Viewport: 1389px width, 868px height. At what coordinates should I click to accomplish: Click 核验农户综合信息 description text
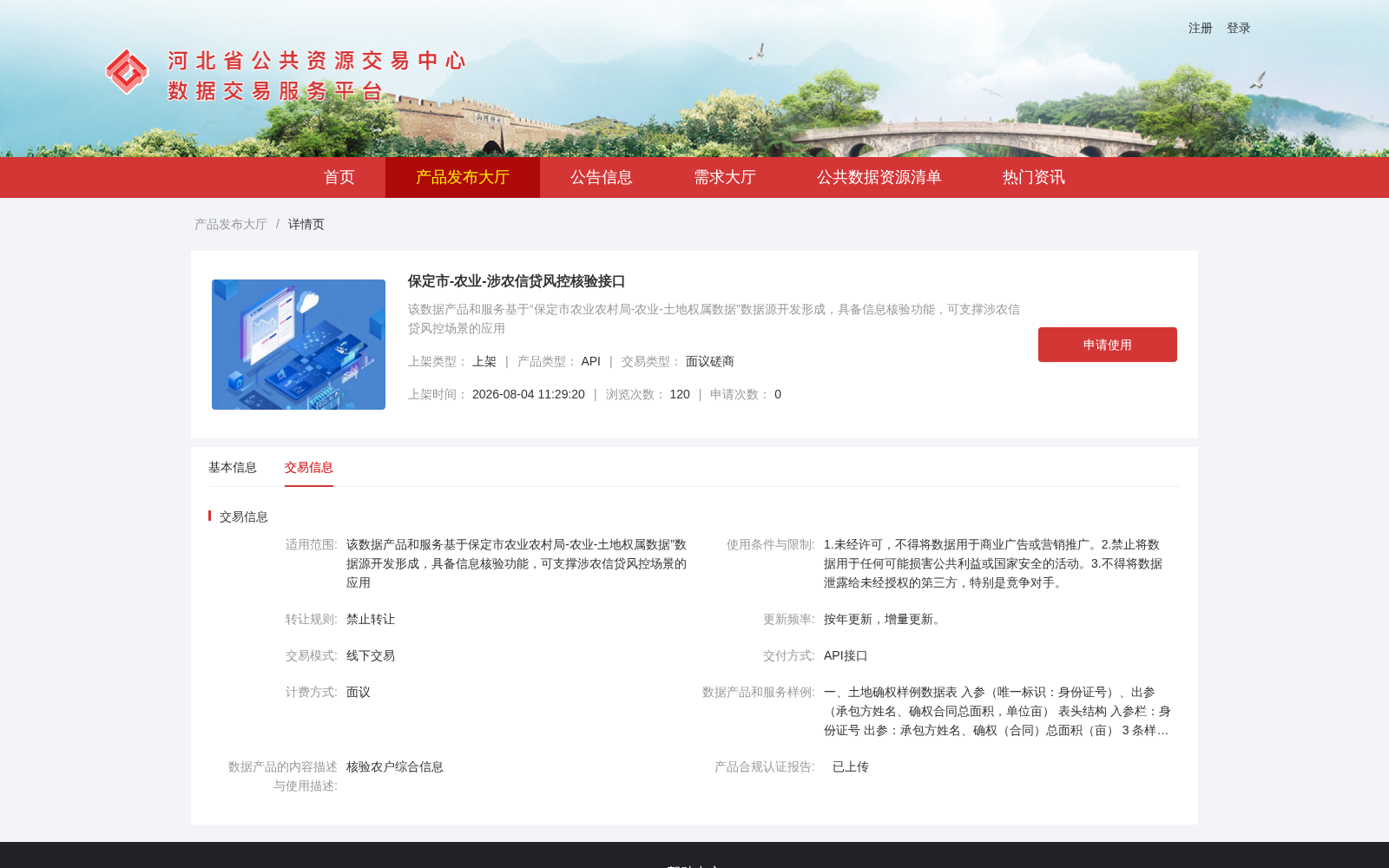(x=395, y=766)
